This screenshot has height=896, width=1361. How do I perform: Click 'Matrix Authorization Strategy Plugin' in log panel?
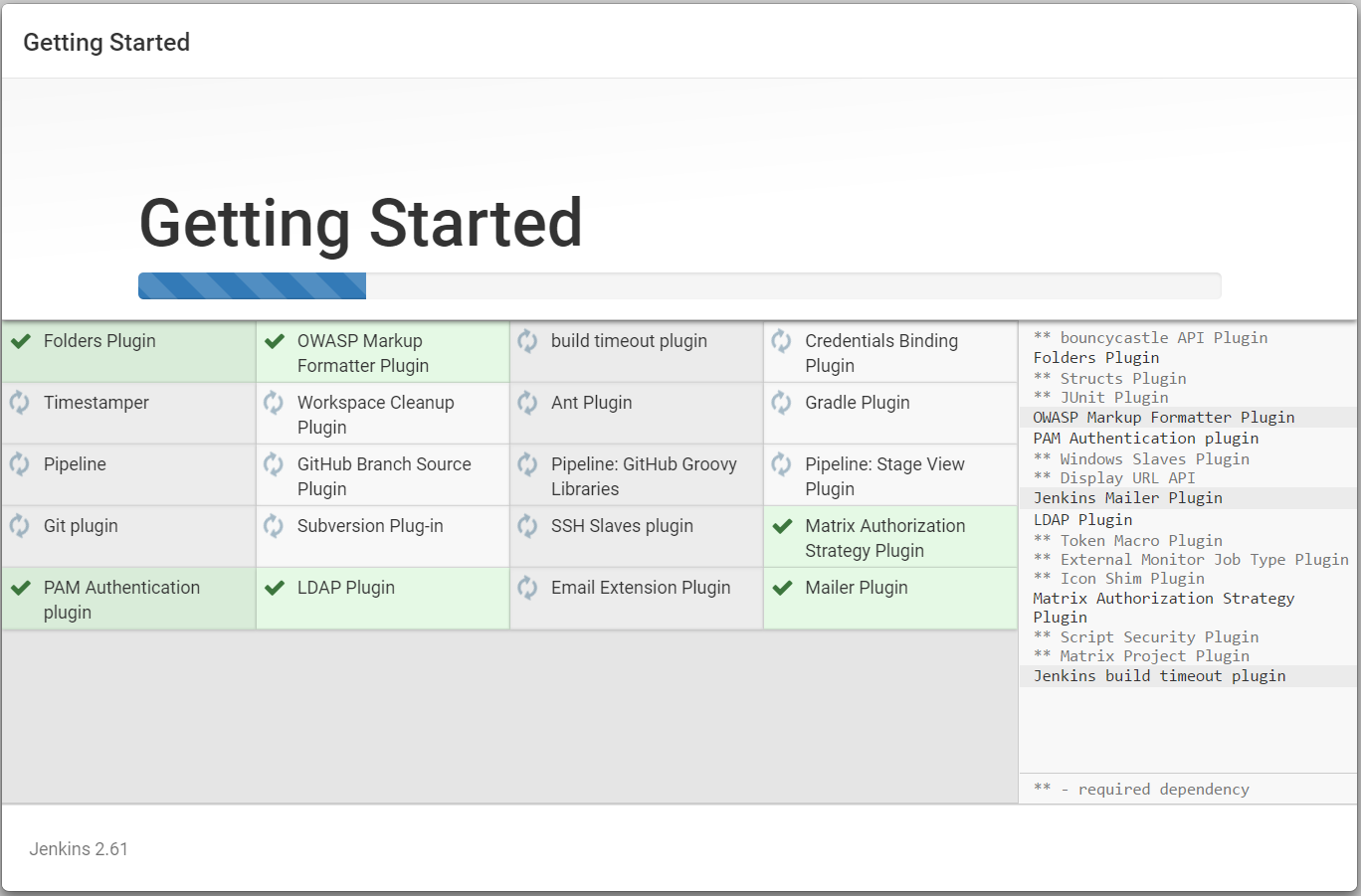tap(1164, 608)
